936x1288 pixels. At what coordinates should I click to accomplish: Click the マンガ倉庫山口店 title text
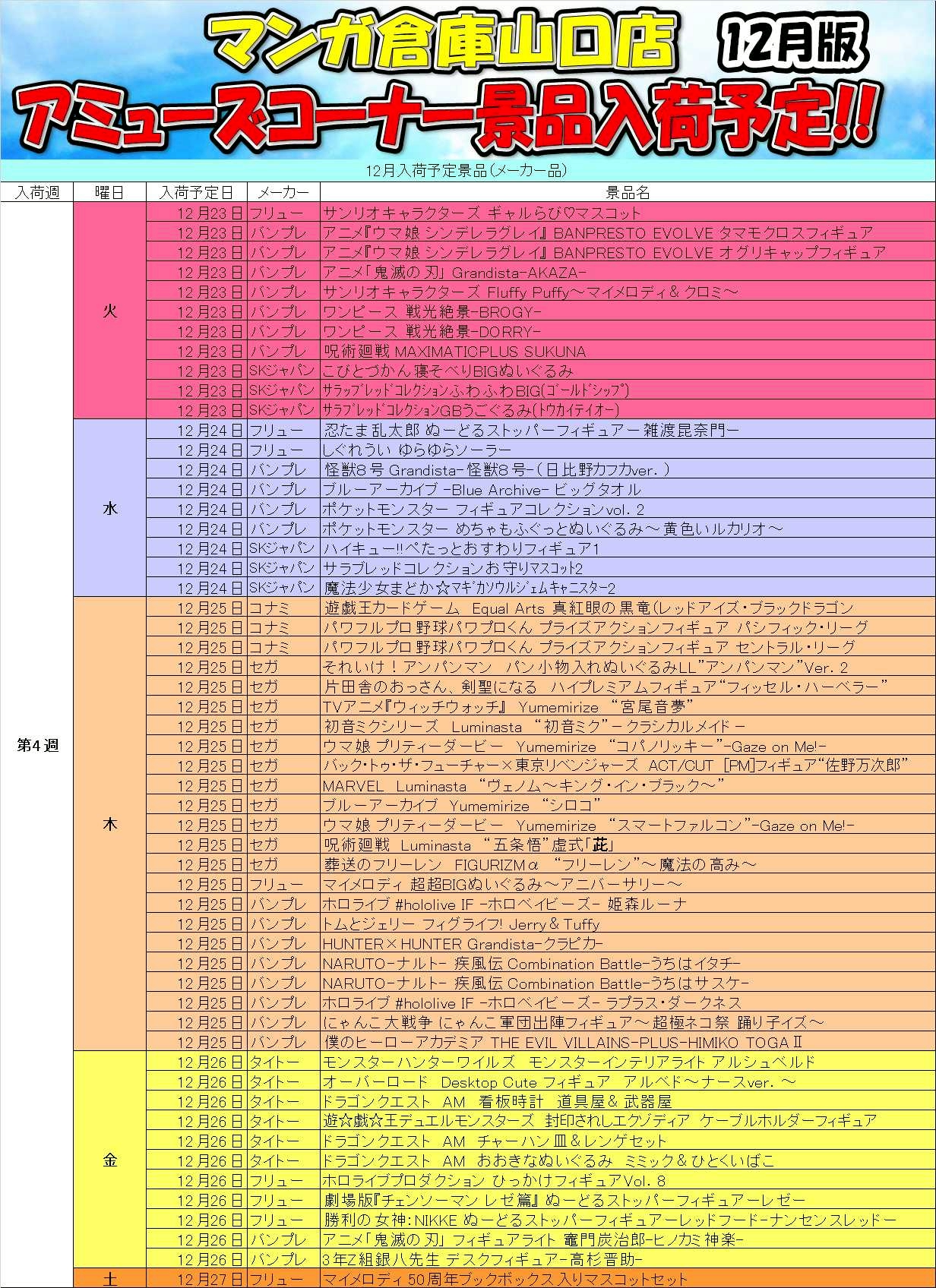pos(441,44)
